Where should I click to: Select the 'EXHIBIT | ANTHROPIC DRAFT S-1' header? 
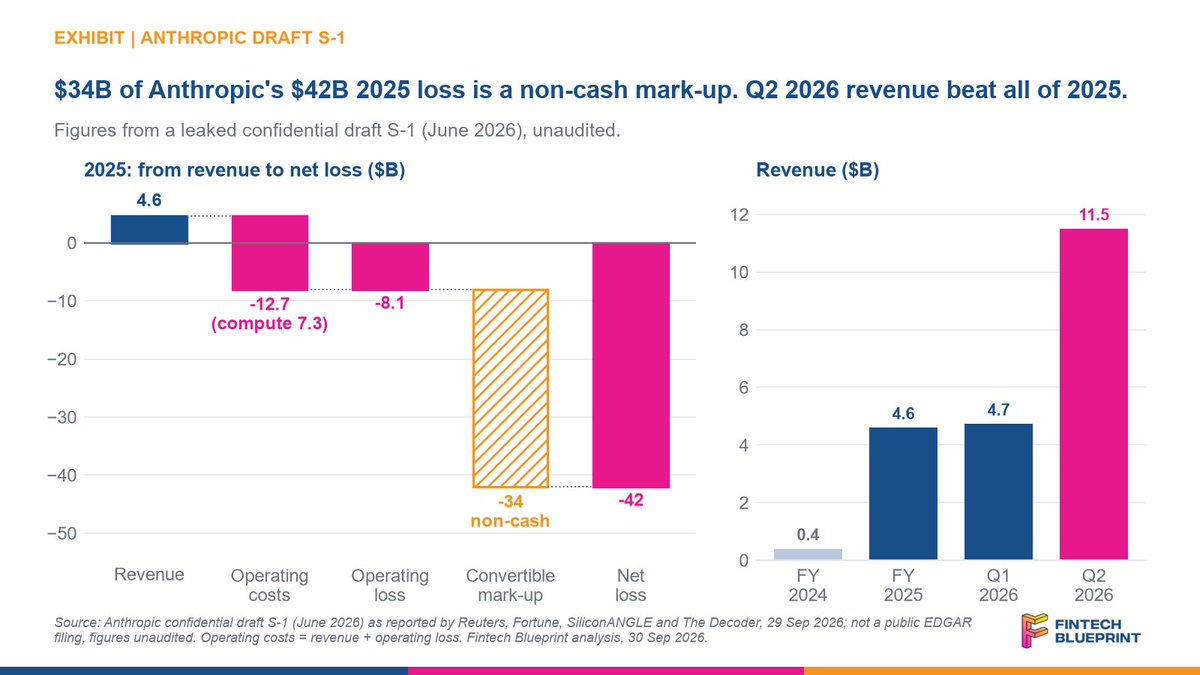[200, 38]
